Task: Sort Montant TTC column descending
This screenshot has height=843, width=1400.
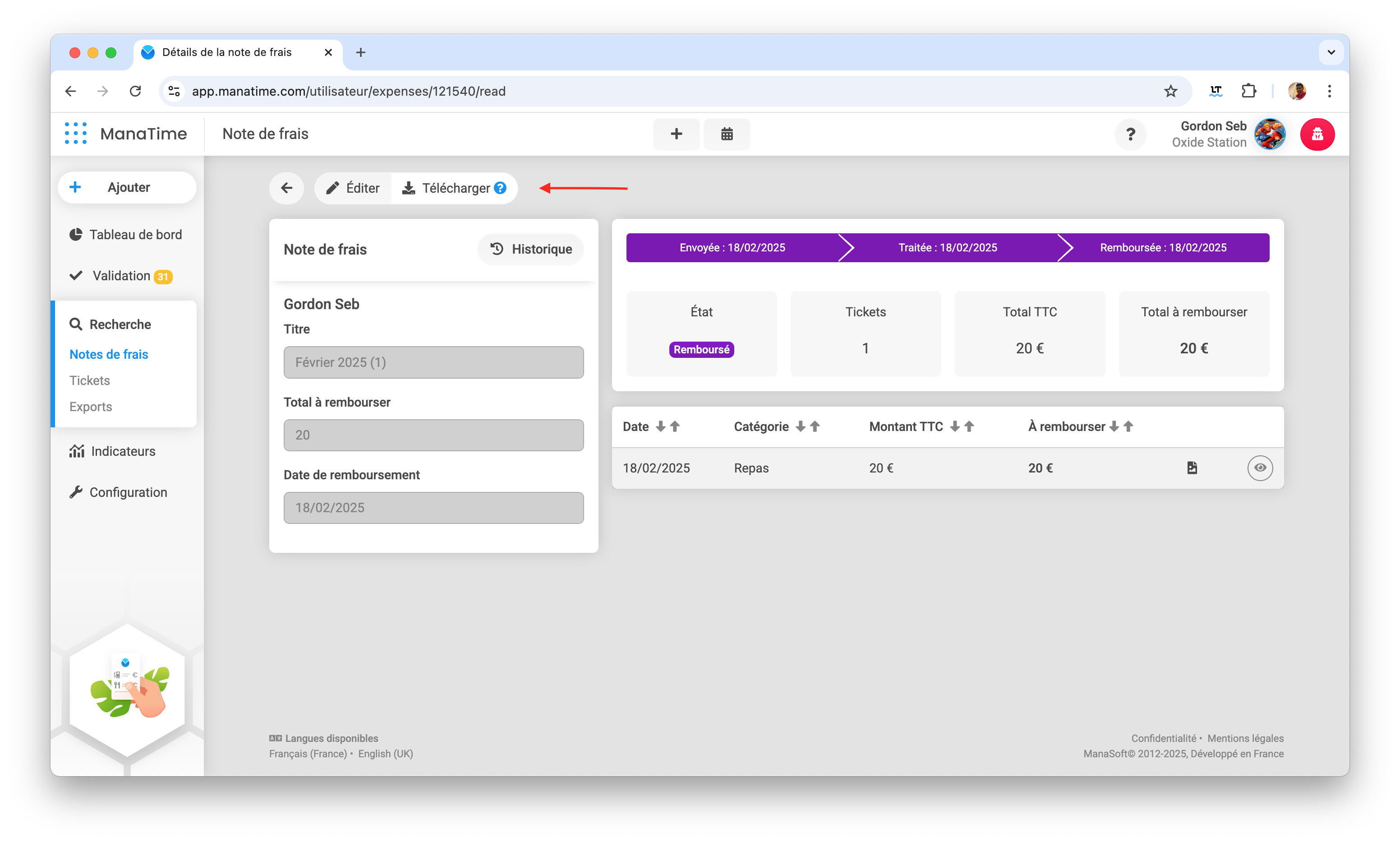Action: [x=955, y=426]
